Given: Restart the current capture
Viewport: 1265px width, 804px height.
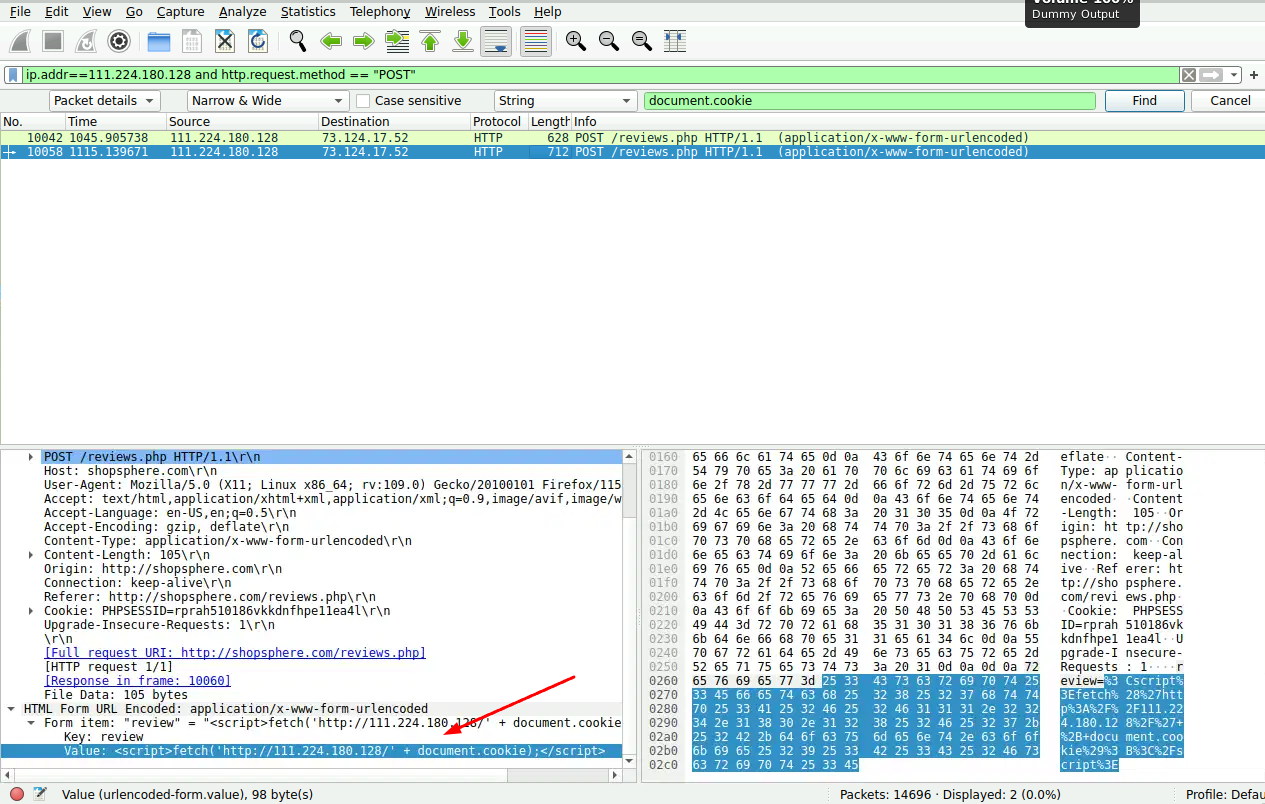Looking at the screenshot, I should pos(86,41).
